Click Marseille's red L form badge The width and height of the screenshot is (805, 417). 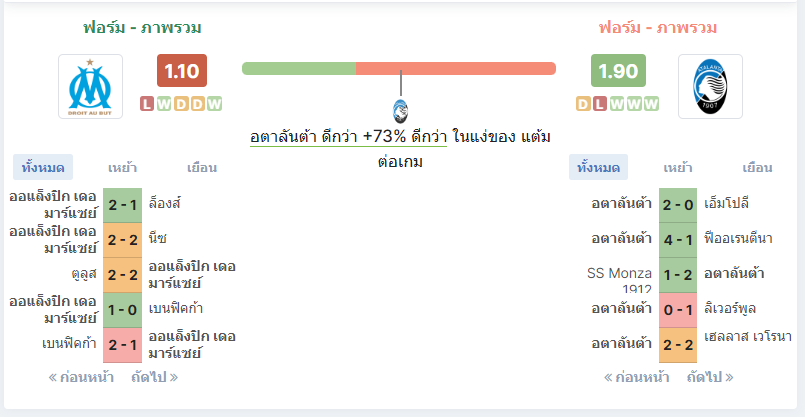pos(147,104)
